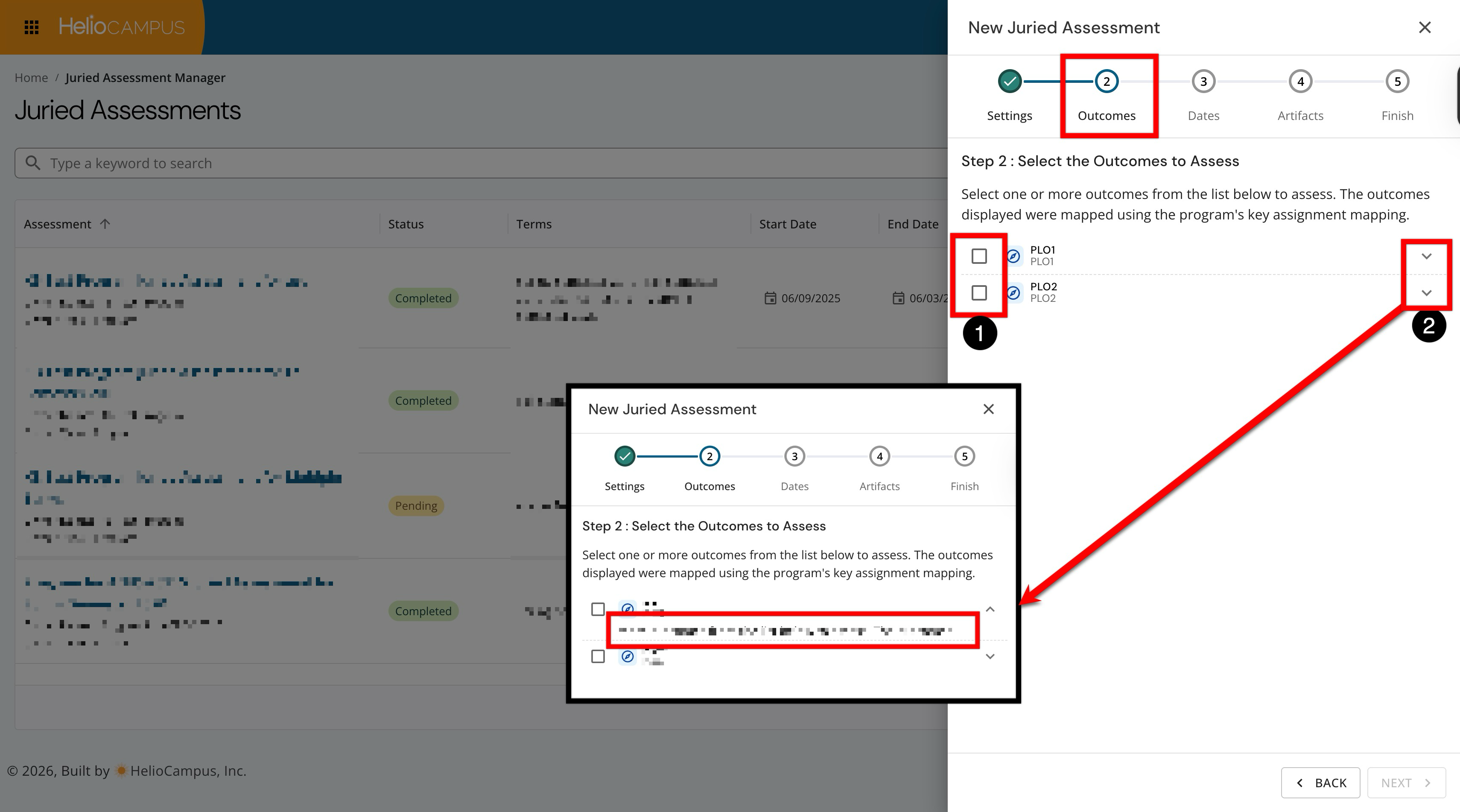Image resolution: width=1460 pixels, height=812 pixels.
Task: Go to the Outcomes step 2 circle
Action: click(1107, 82)
